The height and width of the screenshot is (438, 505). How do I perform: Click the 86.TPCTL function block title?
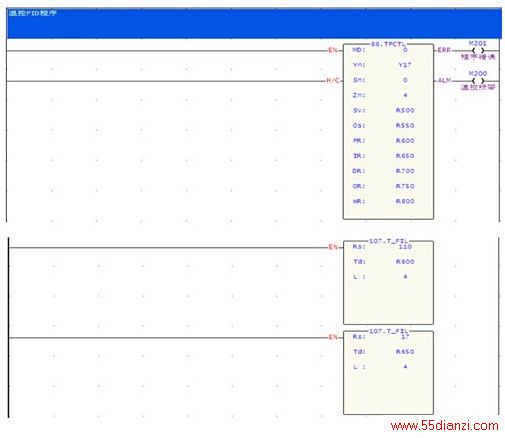click(388, 44)
